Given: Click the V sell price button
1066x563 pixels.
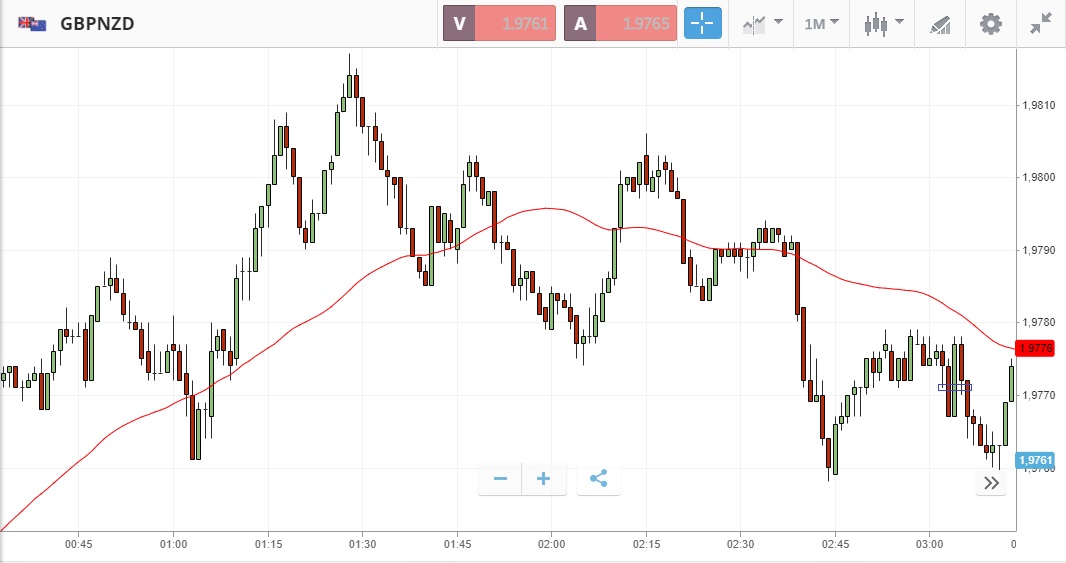Looking at the screenshot, I should 500,23.
